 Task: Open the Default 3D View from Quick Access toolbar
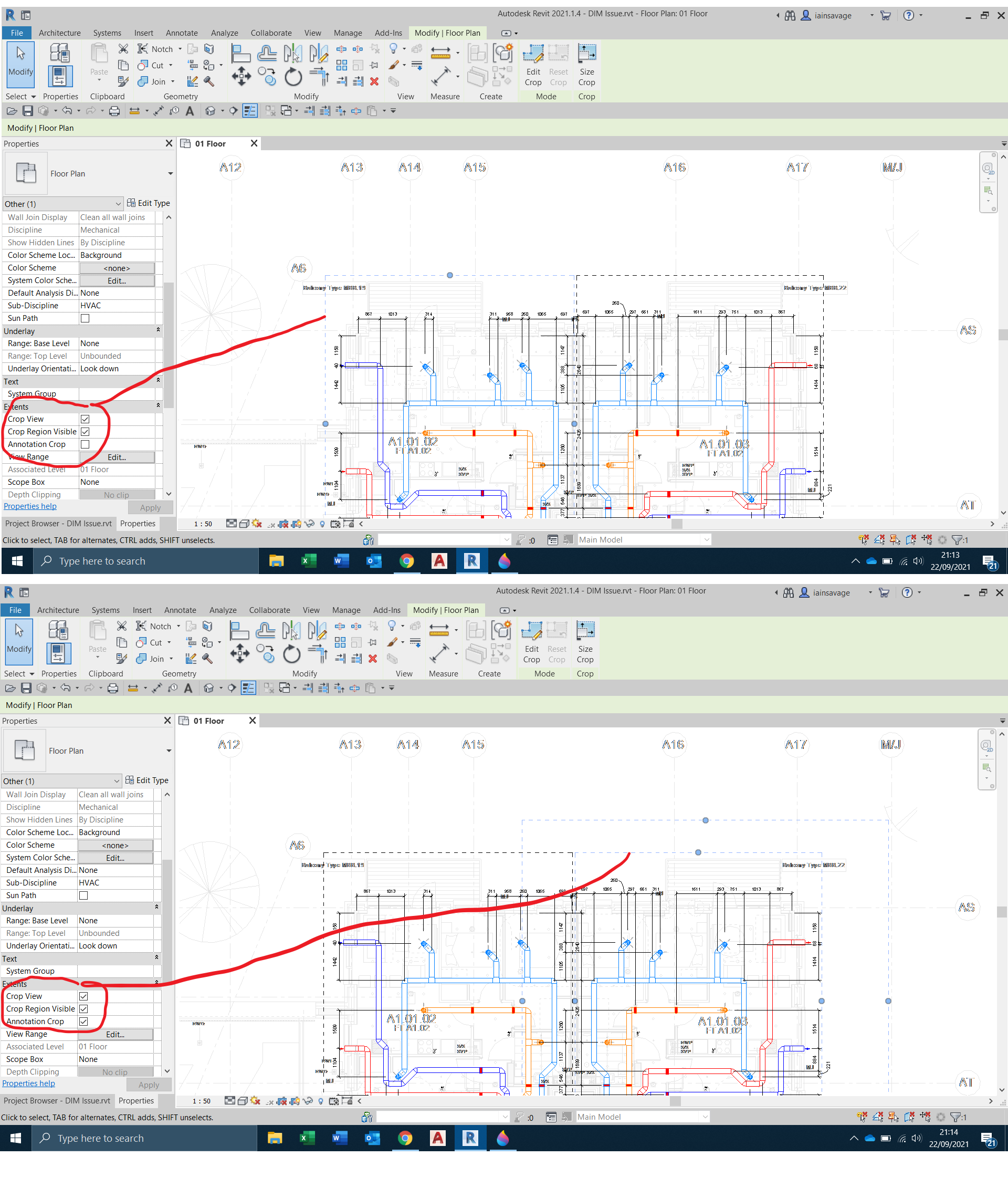coord(211,111)
